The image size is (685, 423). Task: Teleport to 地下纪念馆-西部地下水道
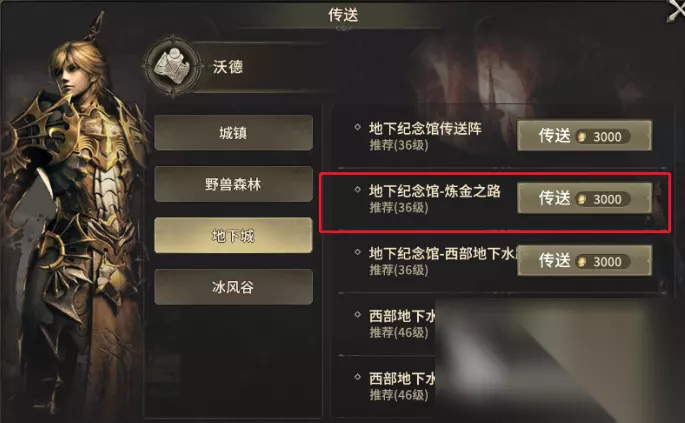click(585, 261)
